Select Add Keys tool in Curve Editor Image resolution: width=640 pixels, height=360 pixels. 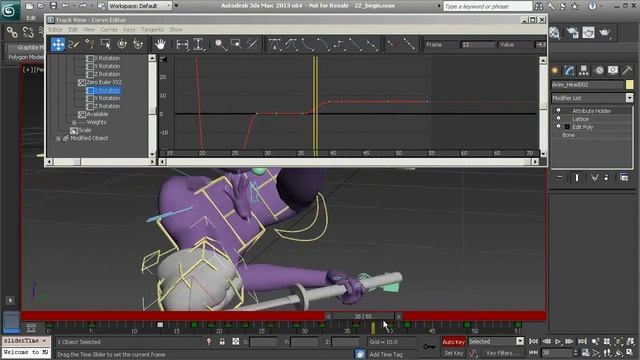[x=90, y=44]
